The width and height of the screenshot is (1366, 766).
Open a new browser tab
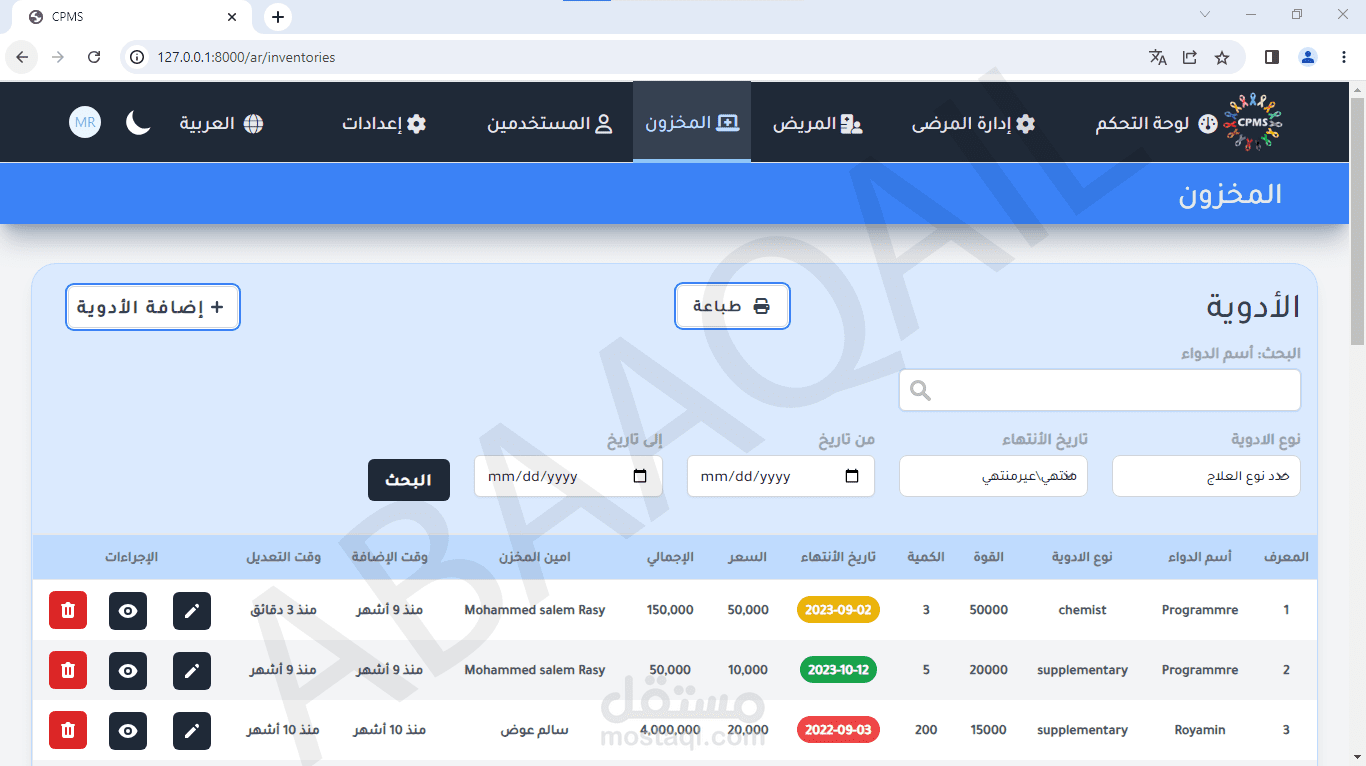click(278, 17)
